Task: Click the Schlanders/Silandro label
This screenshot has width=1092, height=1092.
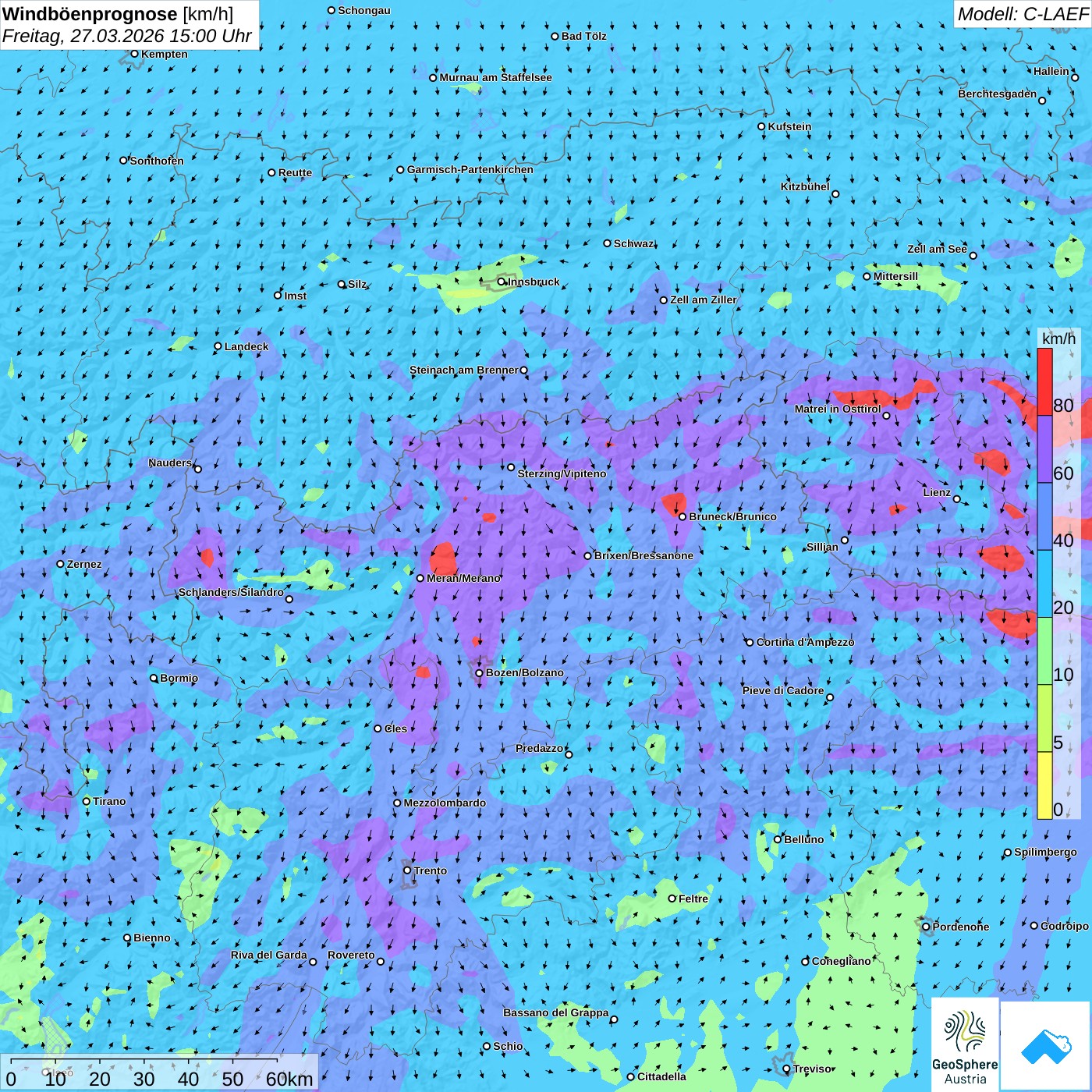Action: point(231,592)
